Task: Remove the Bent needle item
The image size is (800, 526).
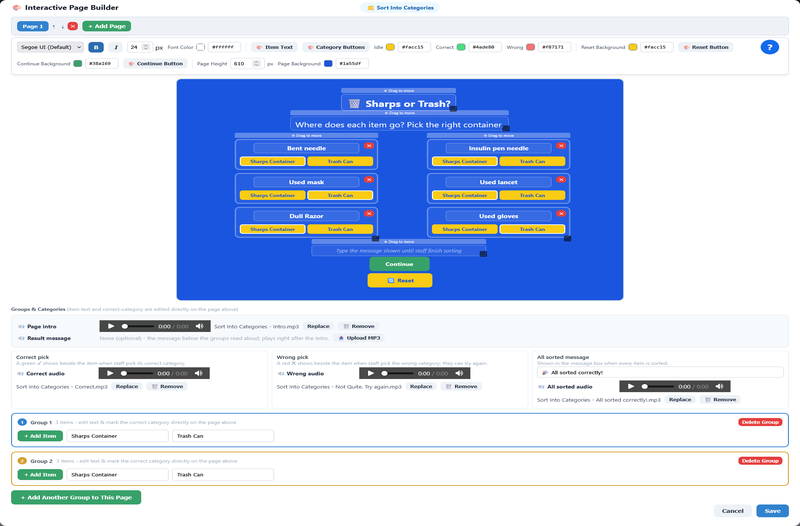Action: click(x=369, y=146)
